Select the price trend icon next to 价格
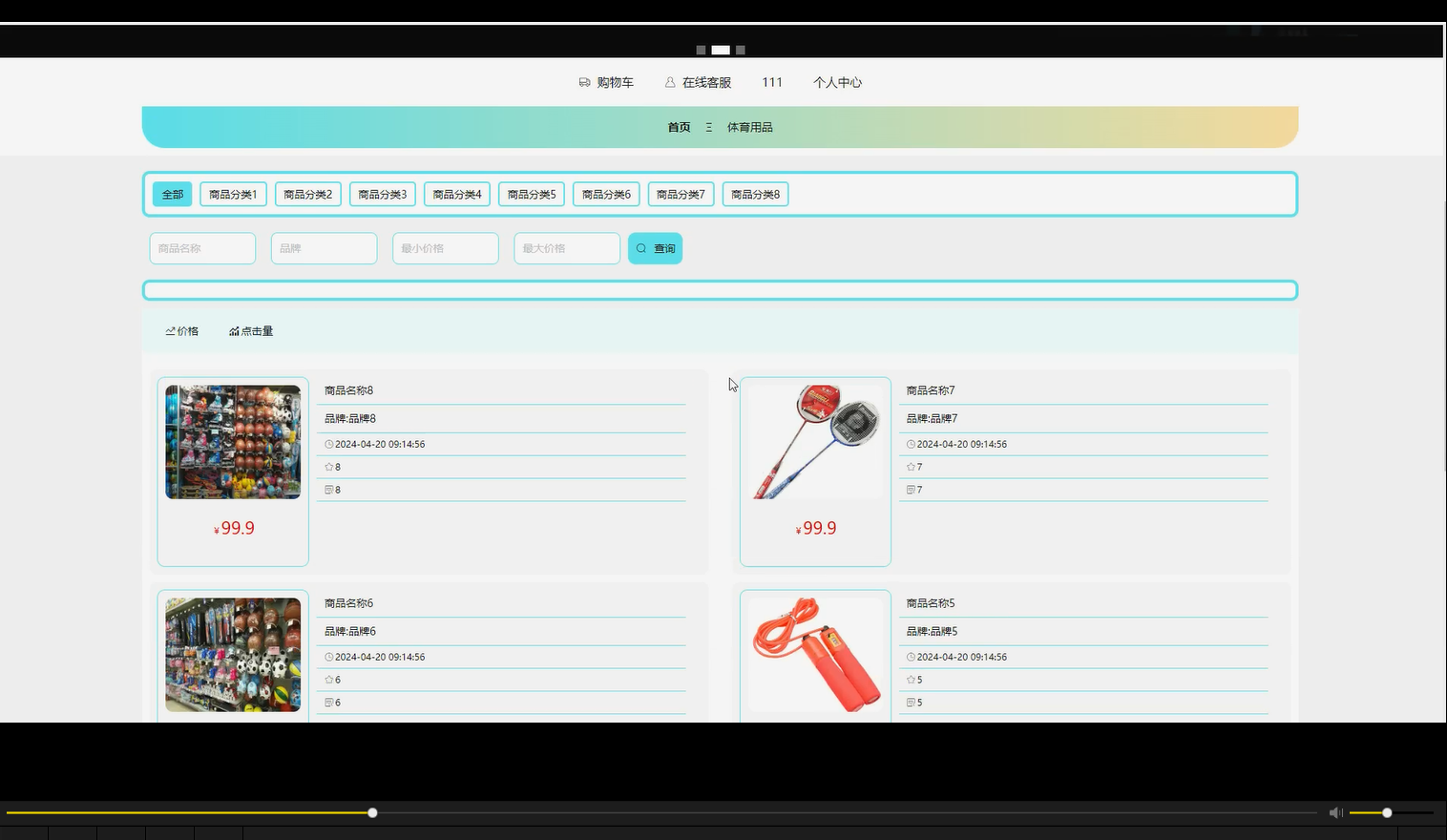Image resolution: width=1447 pixels, height=840 pixels. click(x=170, y=330)
